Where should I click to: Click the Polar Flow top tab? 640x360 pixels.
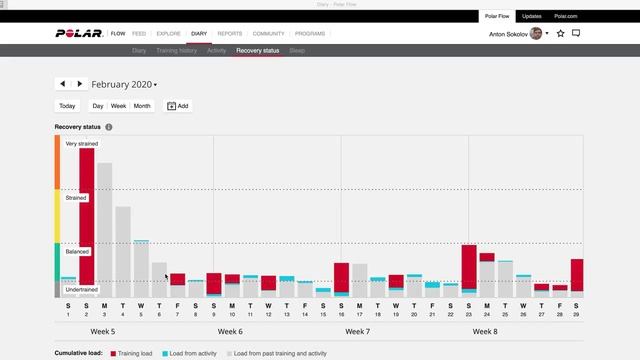[x=497, y=16]
